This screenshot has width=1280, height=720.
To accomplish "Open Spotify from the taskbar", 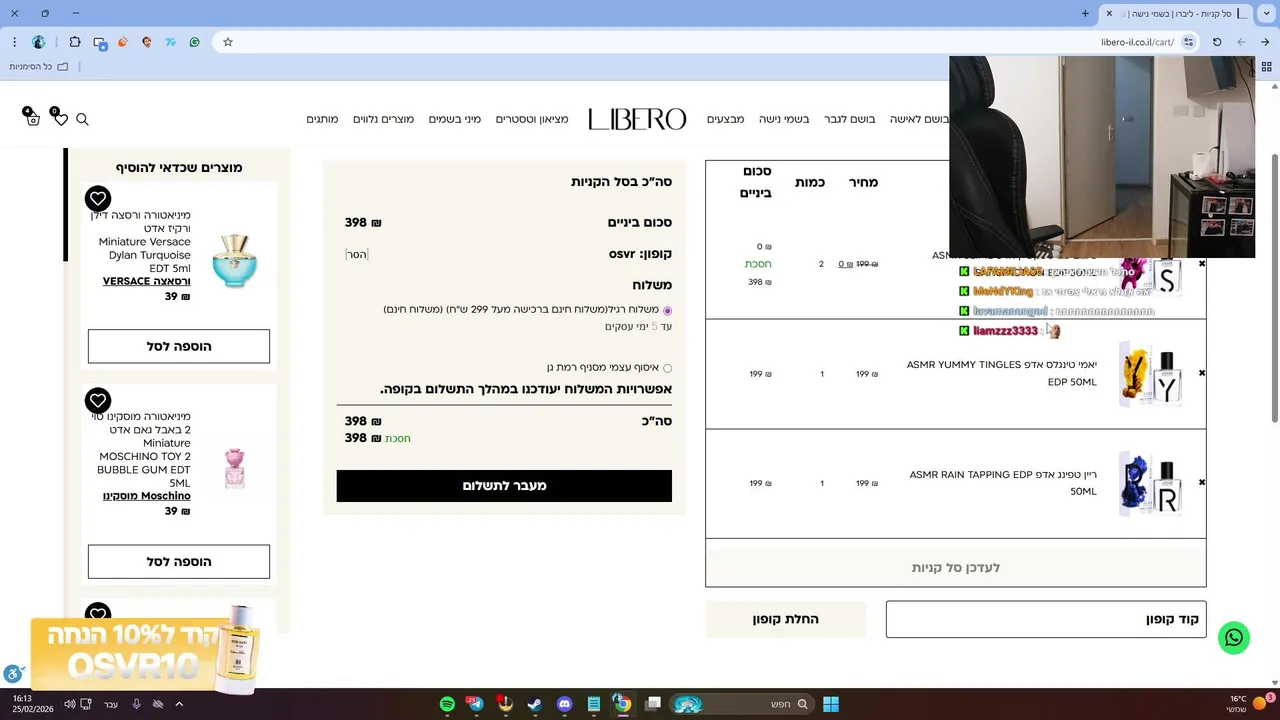I will [447, 704].
